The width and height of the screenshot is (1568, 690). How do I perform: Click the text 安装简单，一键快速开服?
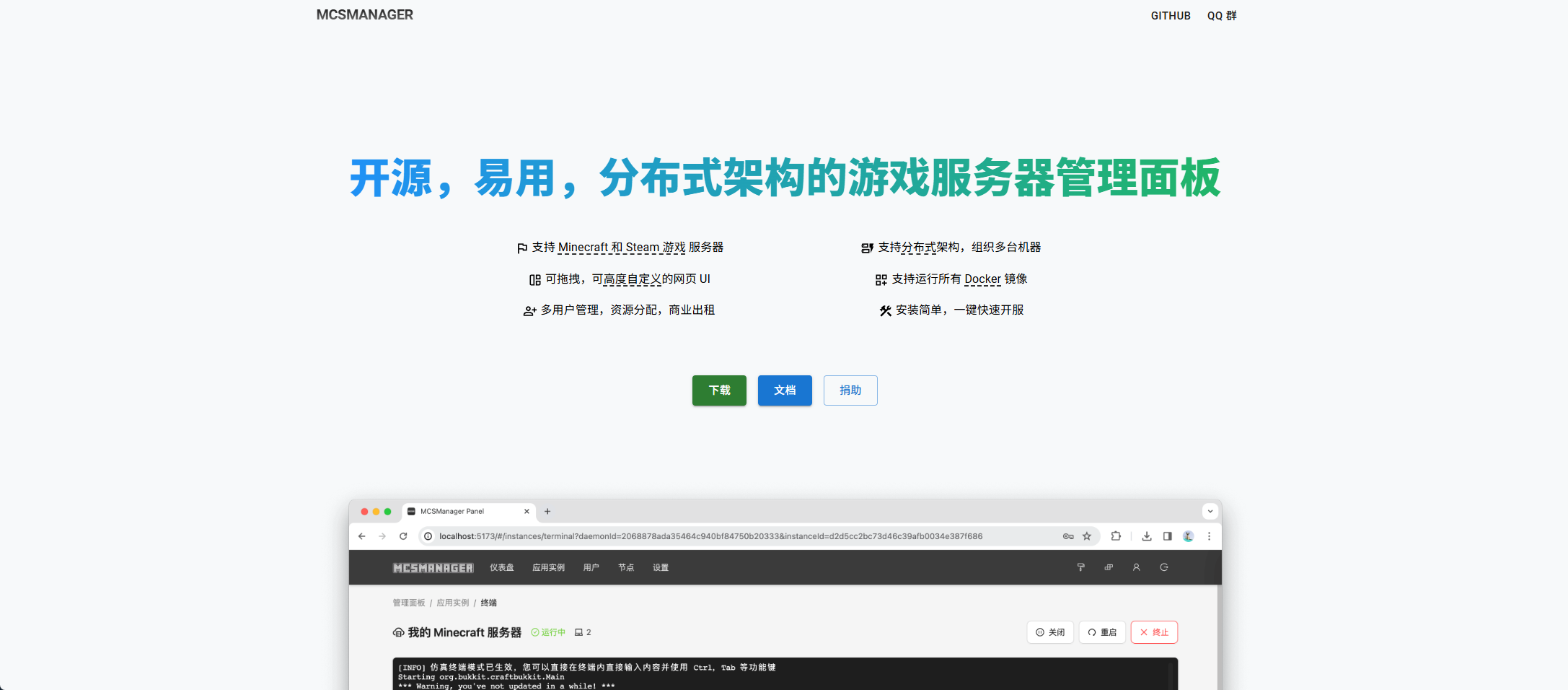[x=960, y=310]
